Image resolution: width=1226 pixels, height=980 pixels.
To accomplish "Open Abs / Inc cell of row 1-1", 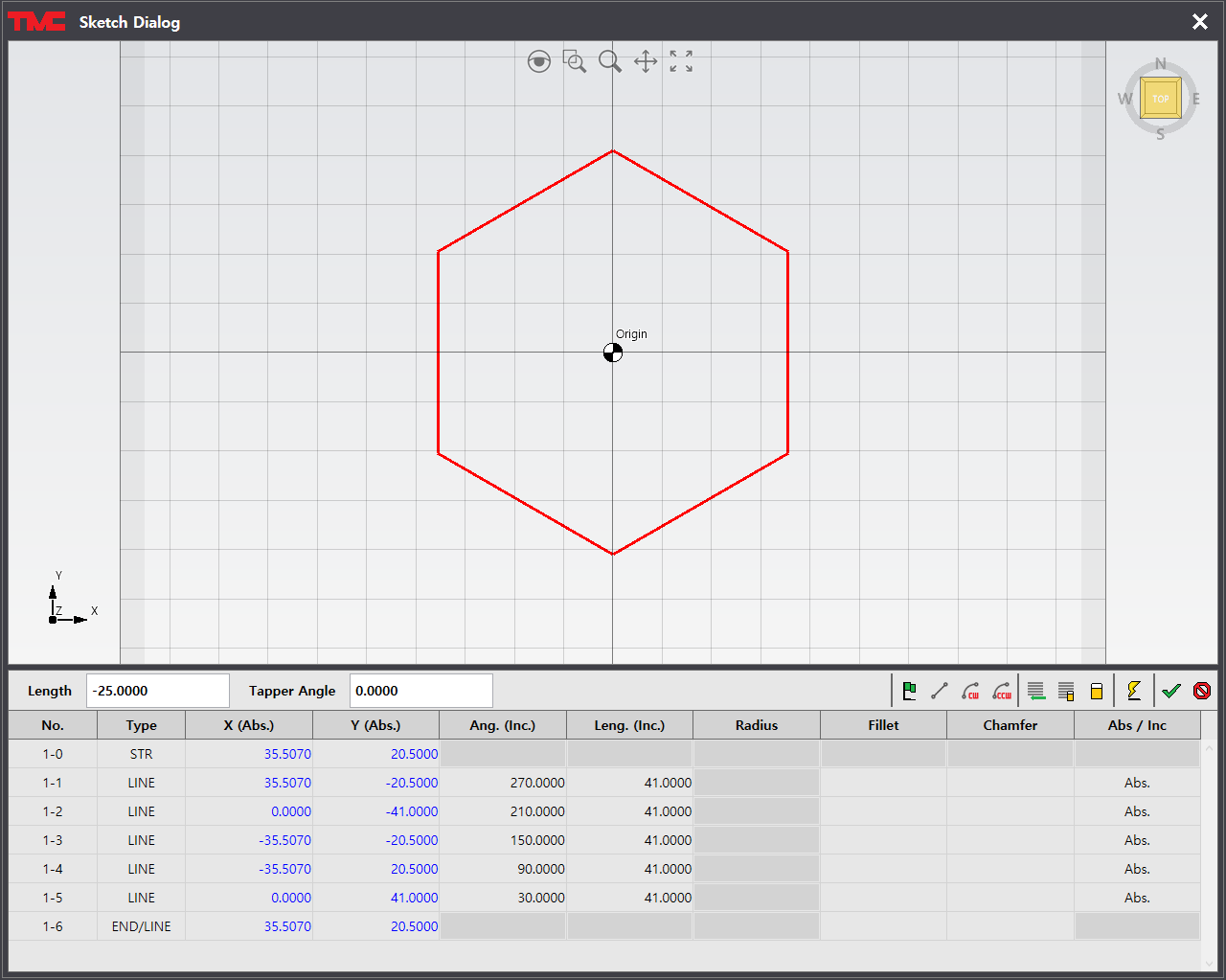I will click(1137, 783).
